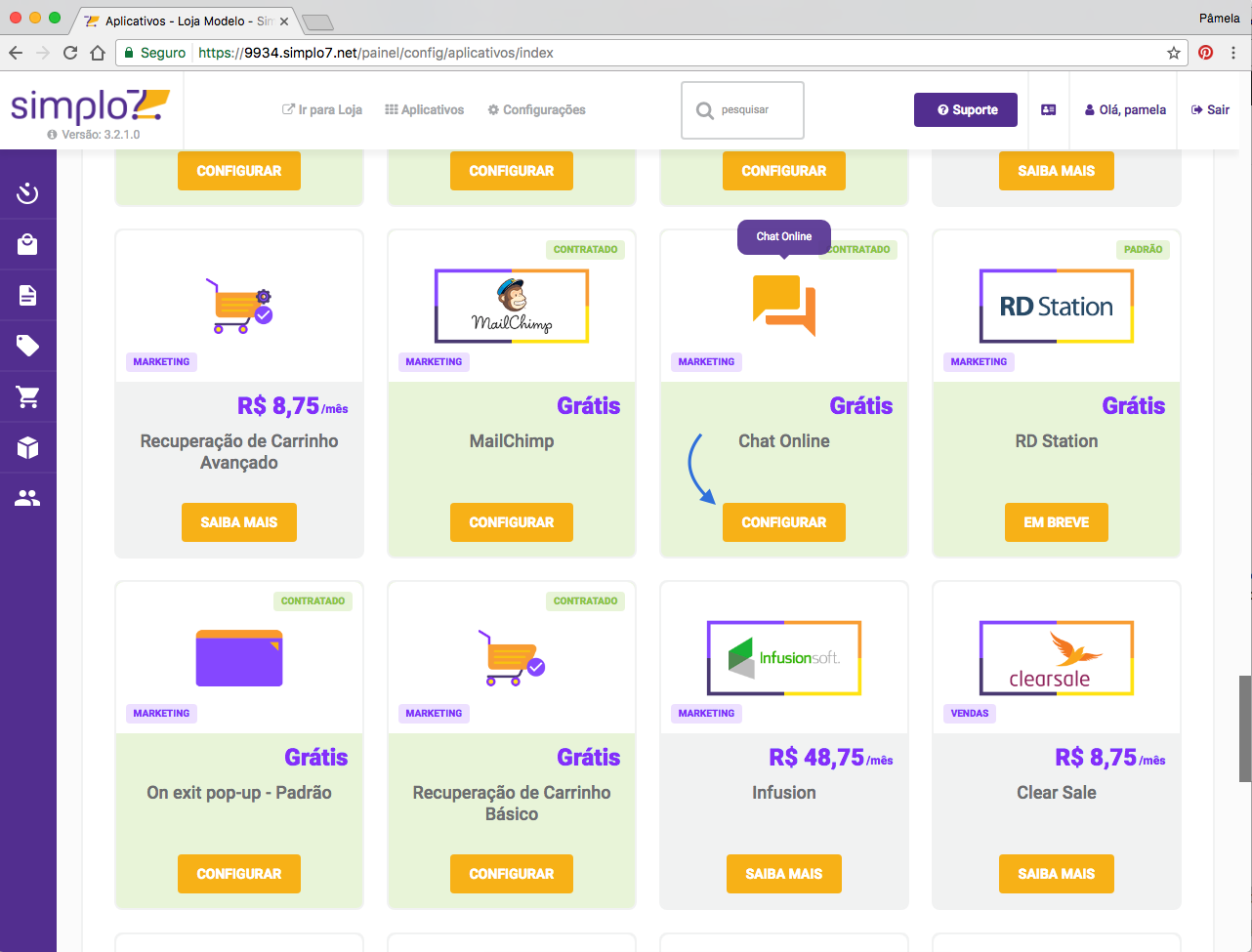Click Configurar under On exit pop-up
This screenshot has height=952, width=1252.
click(239, 874)
